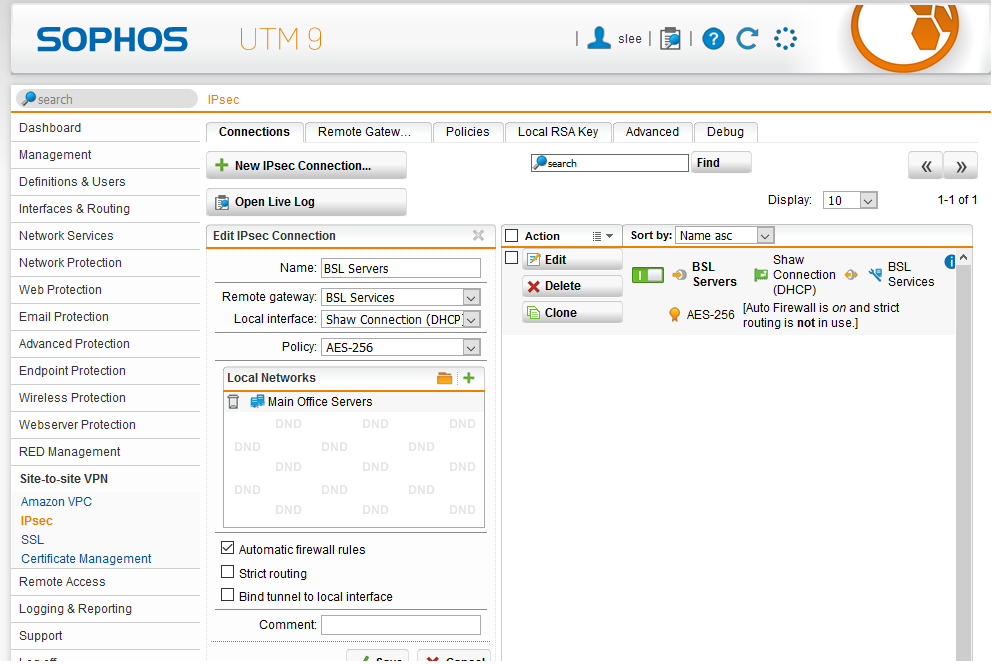Open Webserver Protection in the sidebar
The width and height of the screenshot is (992, 664).
pos(77,425)
